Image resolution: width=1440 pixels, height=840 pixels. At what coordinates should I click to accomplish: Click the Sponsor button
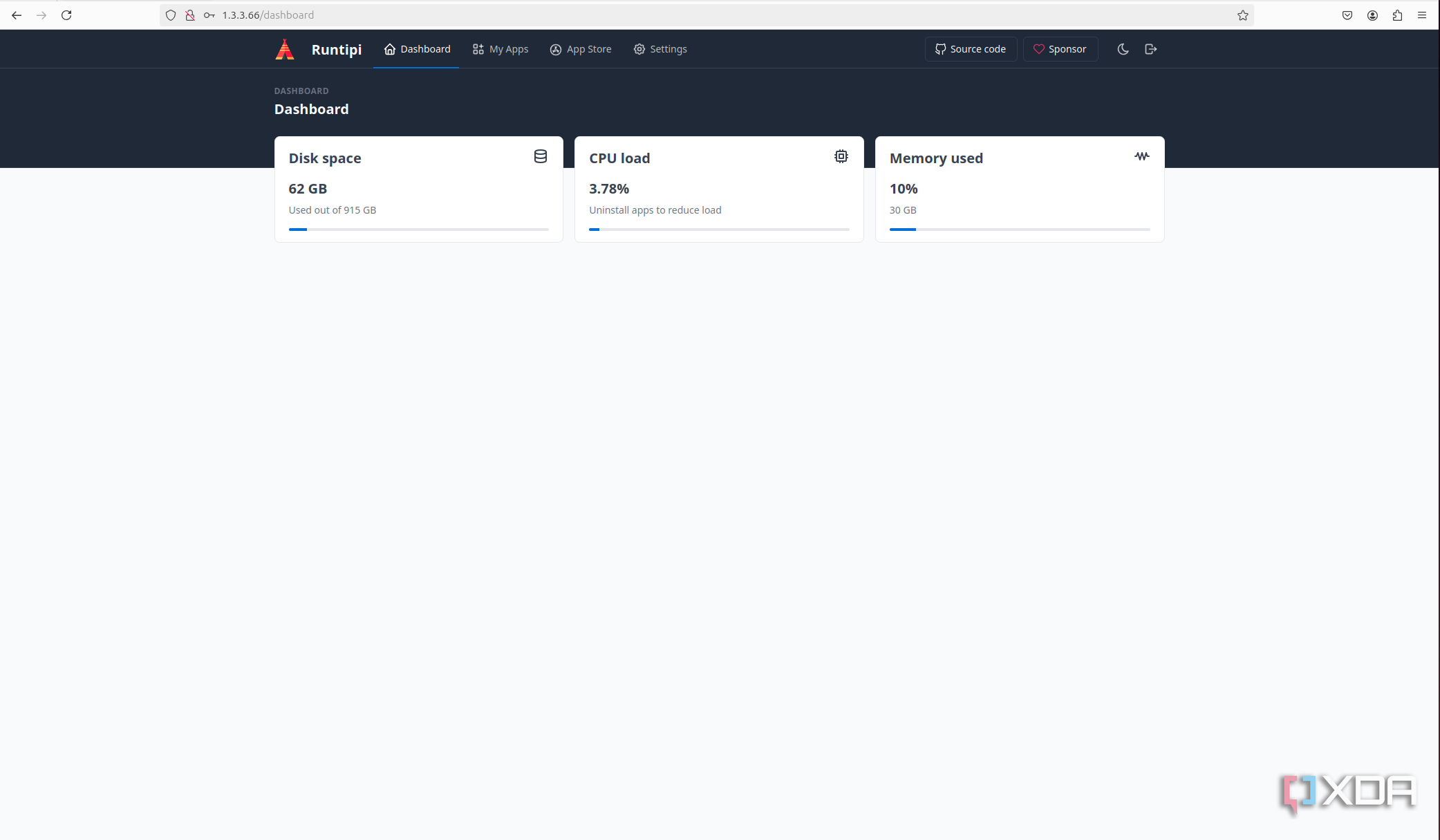(x=1060, y=49)
